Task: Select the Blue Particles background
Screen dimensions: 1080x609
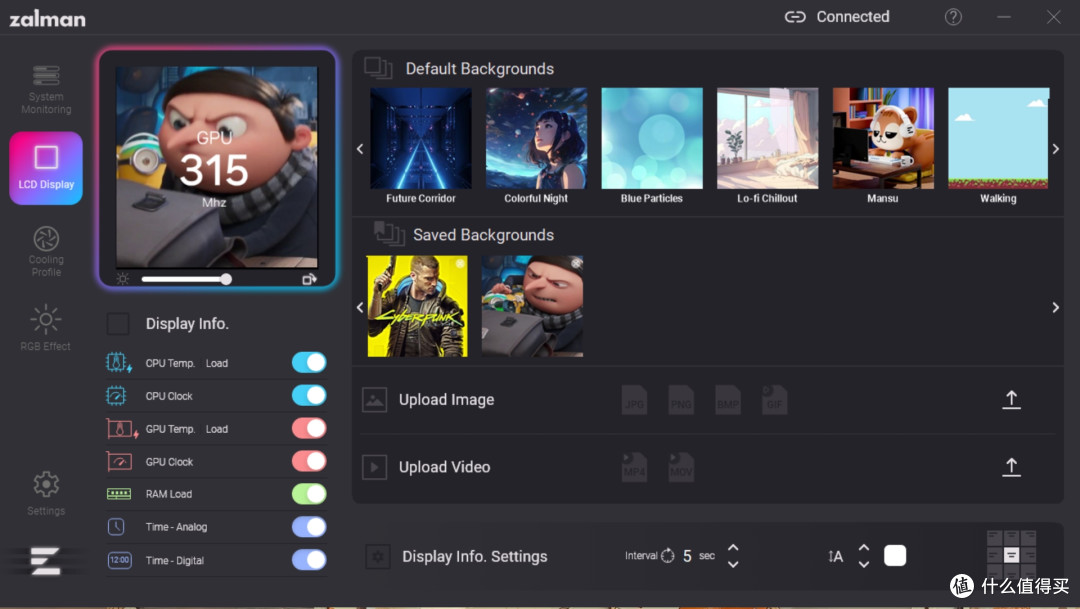Action: coord(652,138)
